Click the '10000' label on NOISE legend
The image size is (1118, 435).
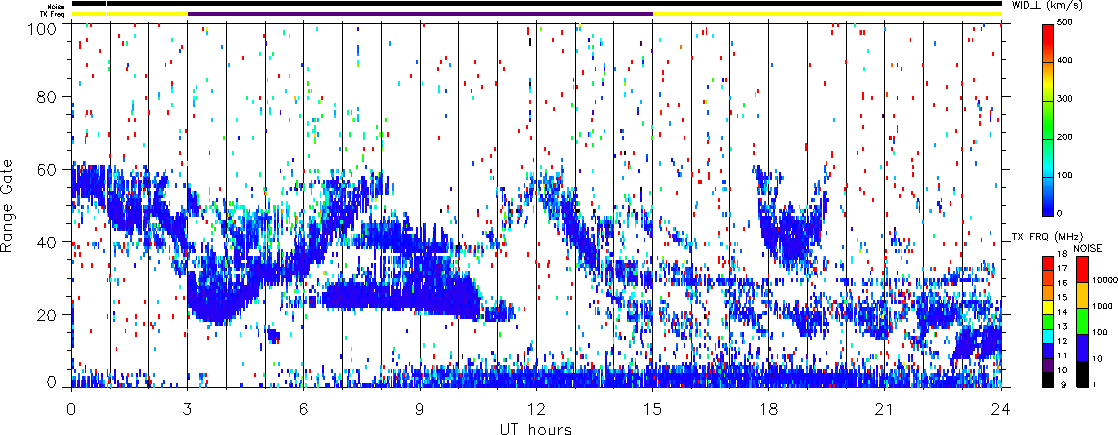[x=1104, y=280]
